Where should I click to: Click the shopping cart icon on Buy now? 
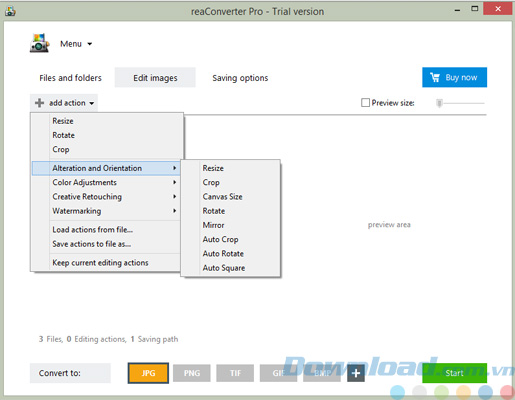[435, 77]
